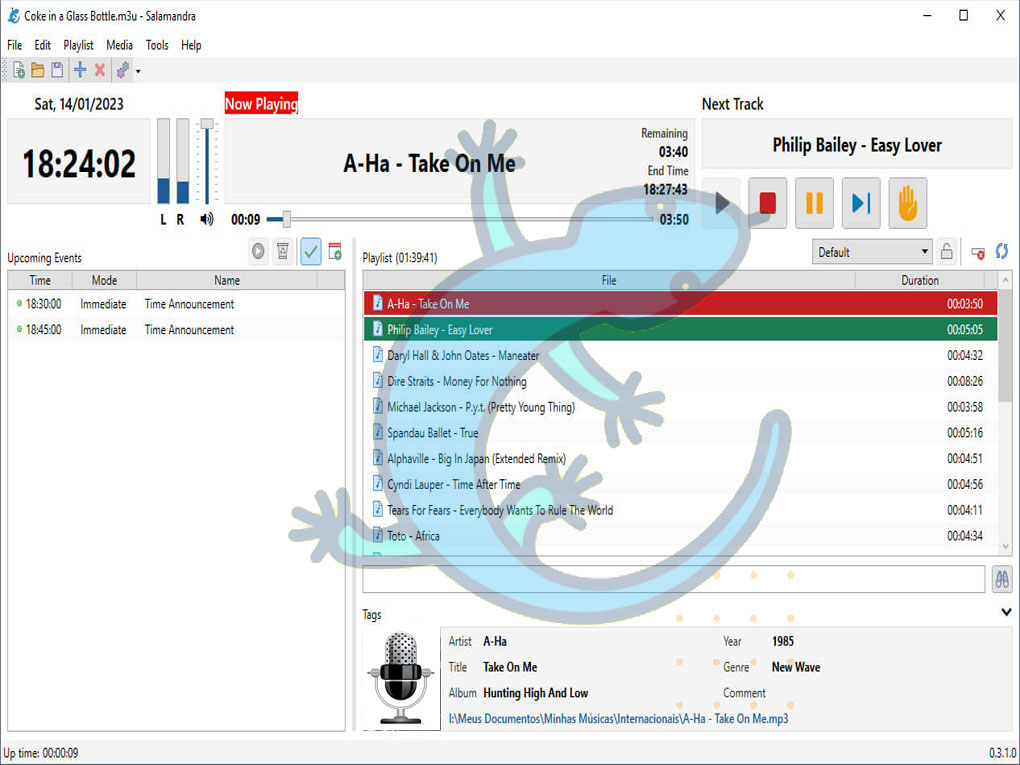Toggle the playlist padlock lock button
The width and height of the screenshot is (1020, 765).
[x=946, y=252]
